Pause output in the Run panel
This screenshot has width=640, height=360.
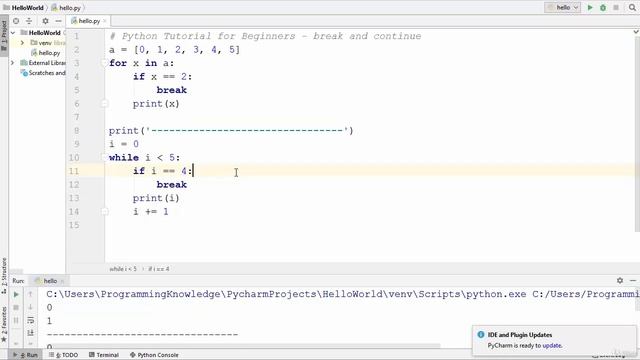point(16,320)
